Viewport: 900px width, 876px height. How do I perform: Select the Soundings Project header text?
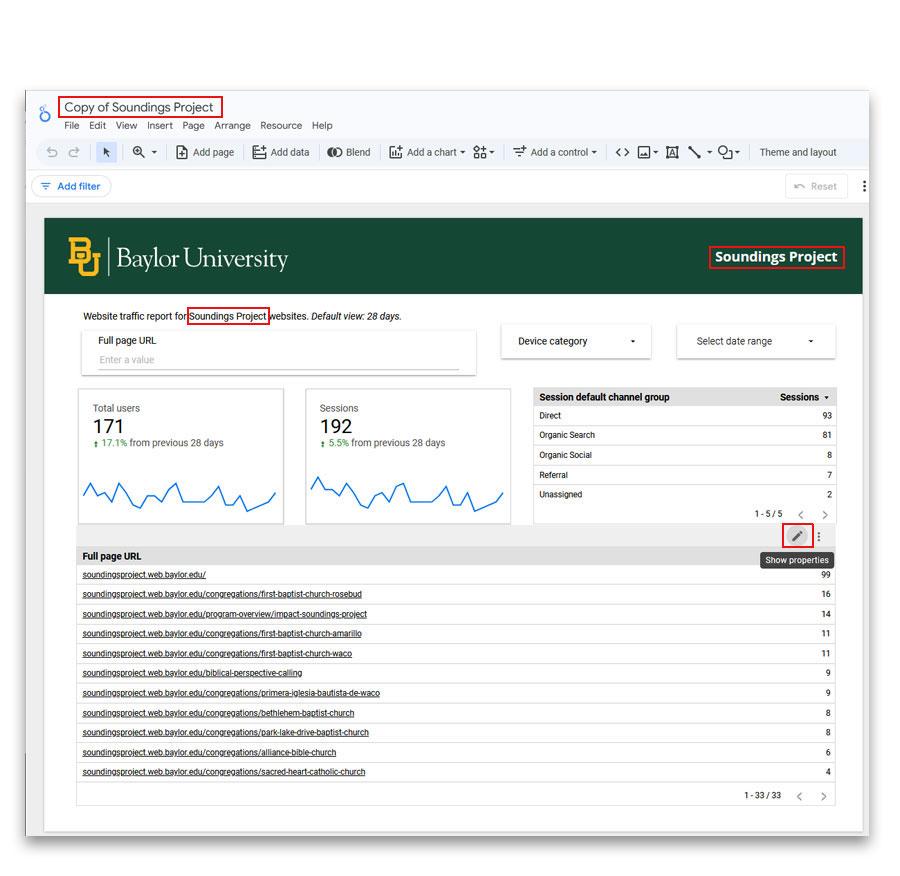[x=776, y=257]
